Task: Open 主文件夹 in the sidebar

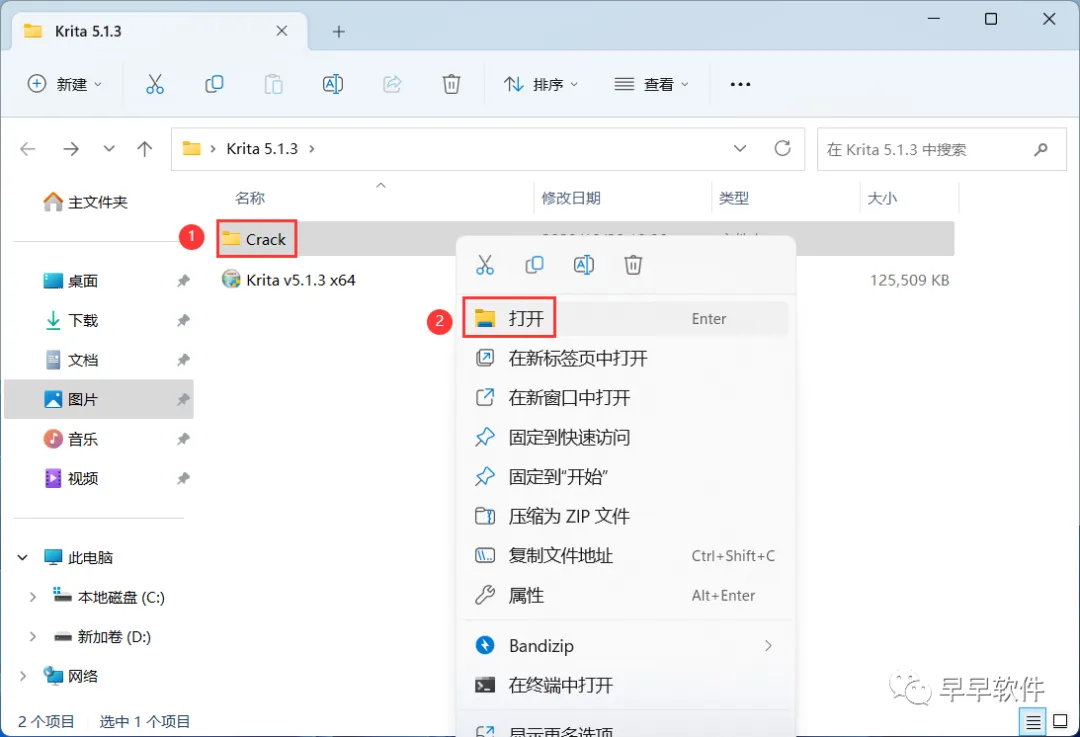Action: tap(85, 202)
